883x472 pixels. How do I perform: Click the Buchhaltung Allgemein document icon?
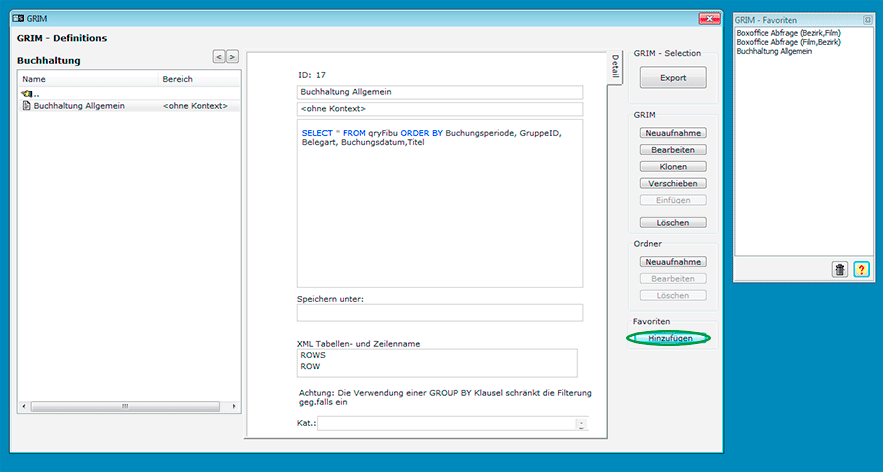pyautogui.click(x=26, y=105)
